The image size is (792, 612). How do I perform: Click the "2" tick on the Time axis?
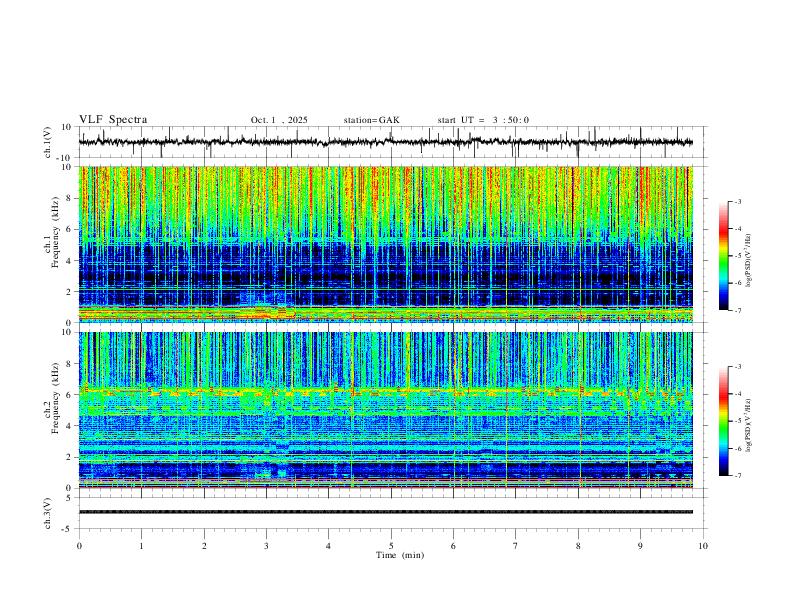coord(204,546)
